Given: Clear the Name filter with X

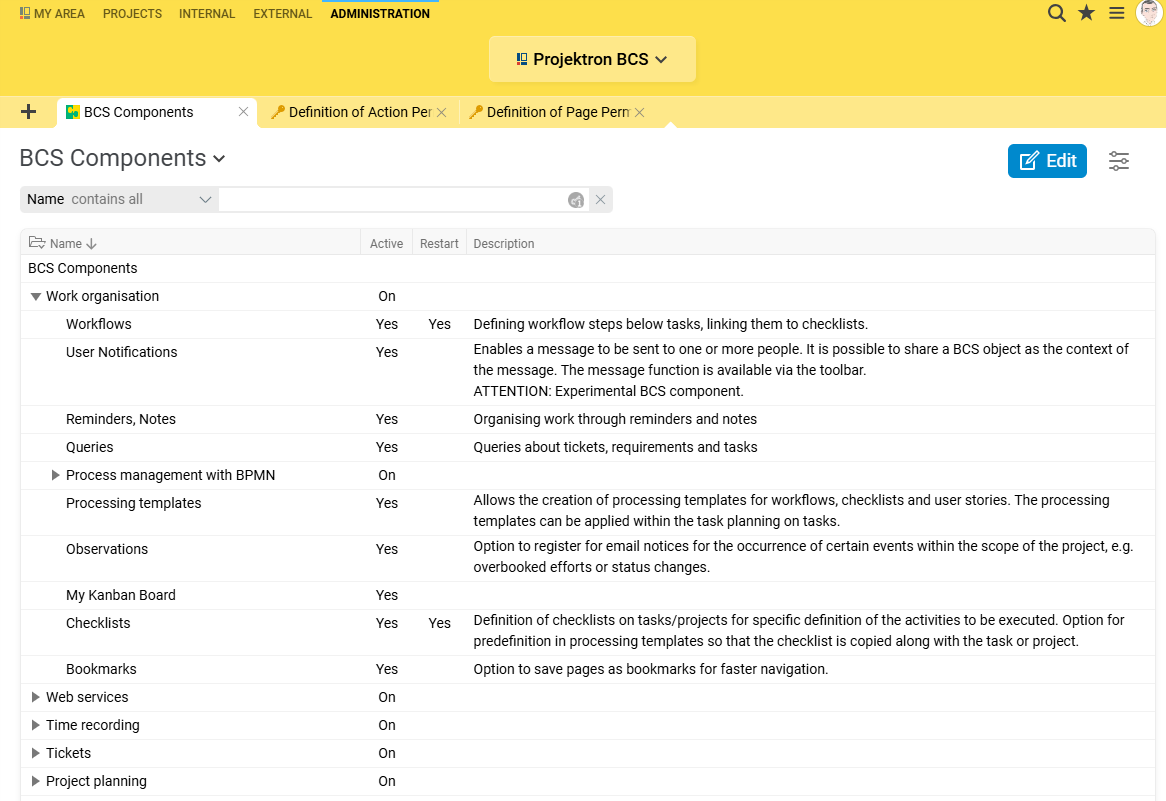Looking at the screenshot, I should [x=600, y=200].
